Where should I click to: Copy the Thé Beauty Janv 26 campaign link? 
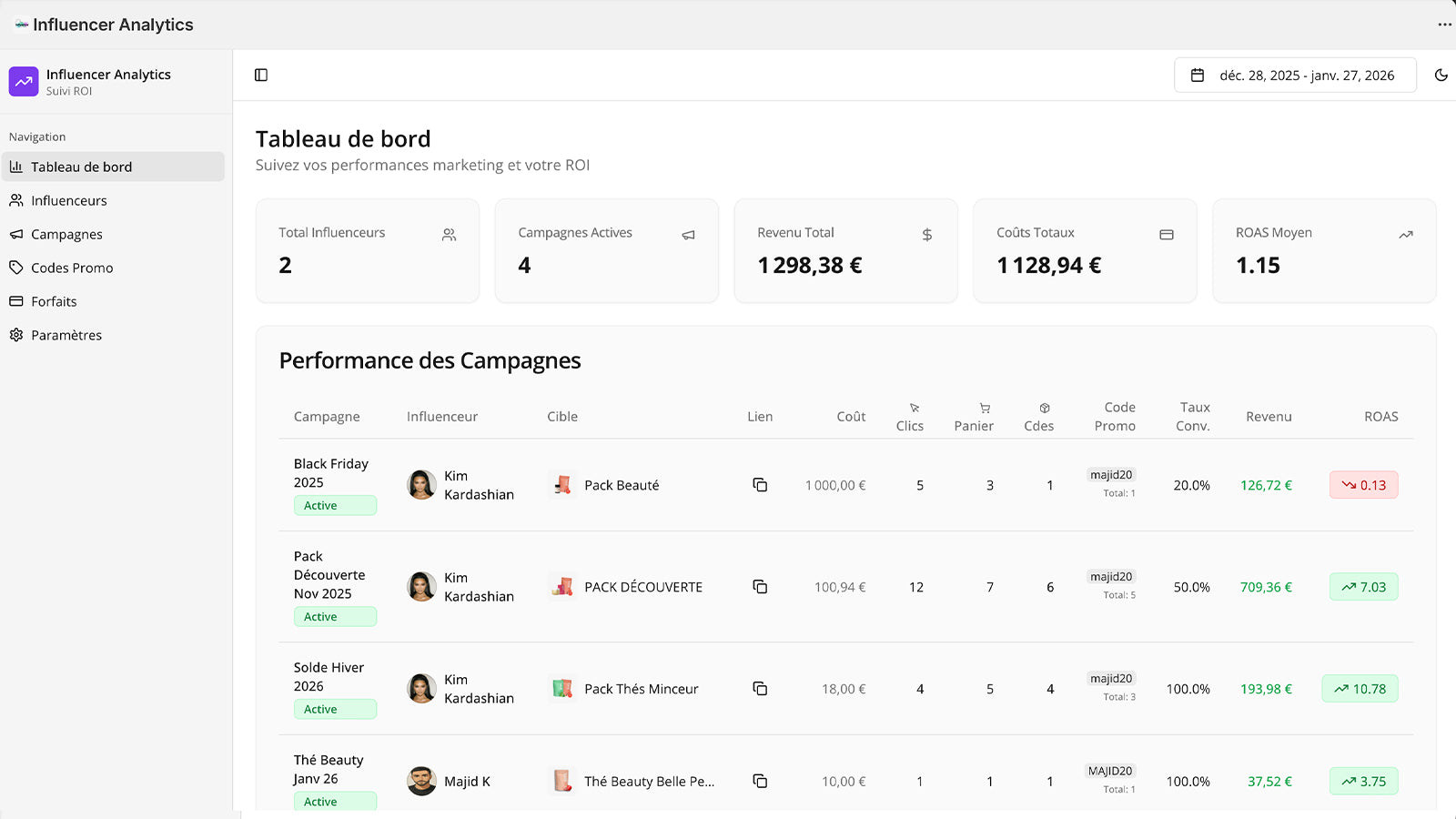[760, 781]
